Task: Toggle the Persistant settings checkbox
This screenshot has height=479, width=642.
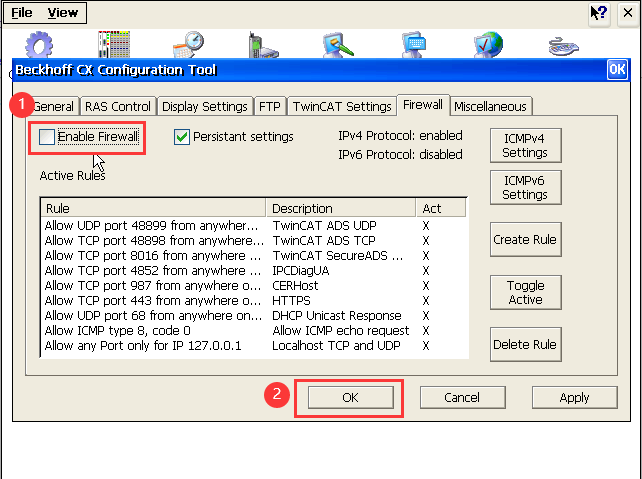Action: (182, 137)
